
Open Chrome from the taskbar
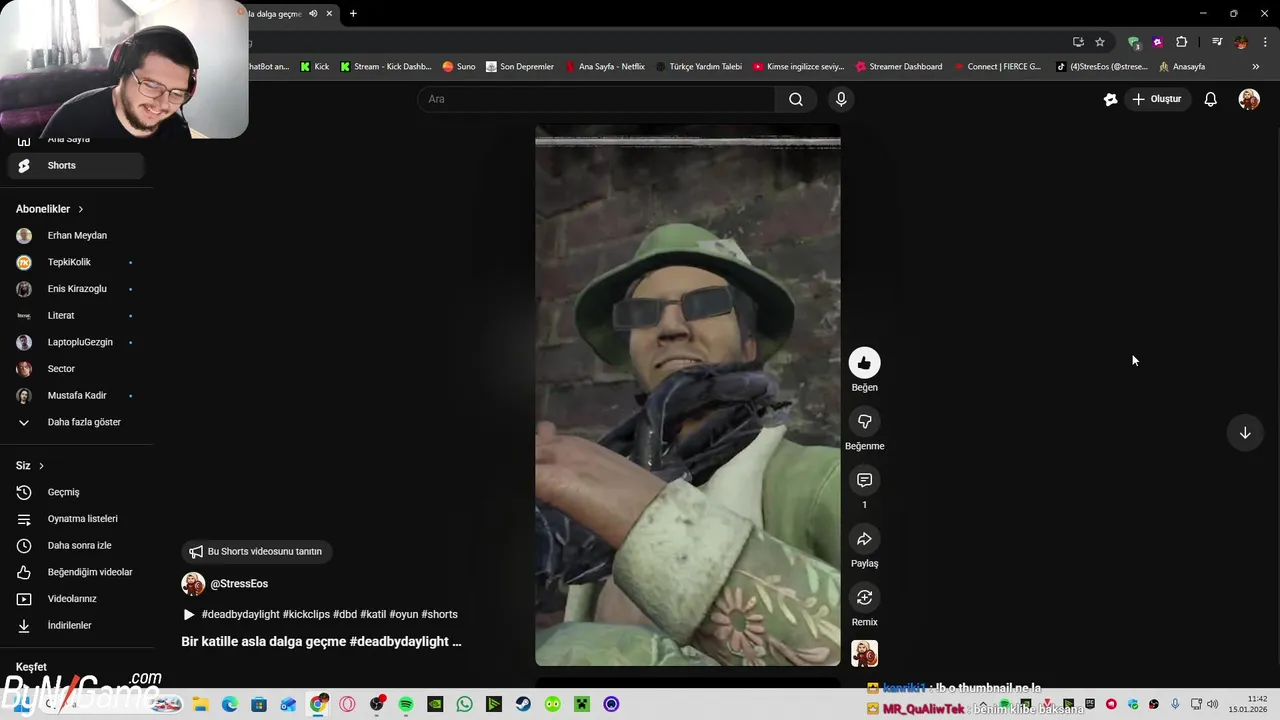tap(318, 705)
